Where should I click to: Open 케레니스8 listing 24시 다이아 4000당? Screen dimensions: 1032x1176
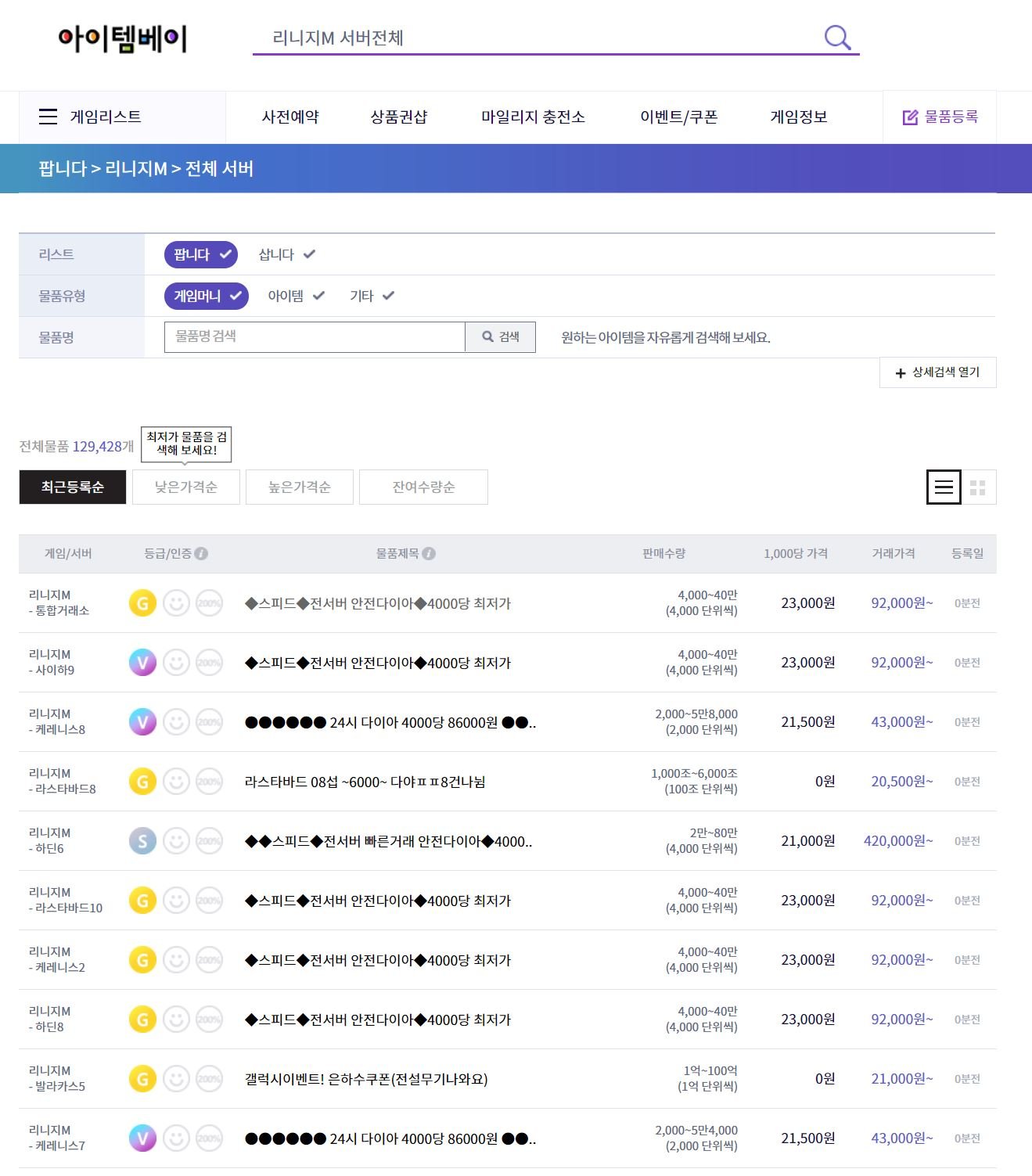coord(390,722)
